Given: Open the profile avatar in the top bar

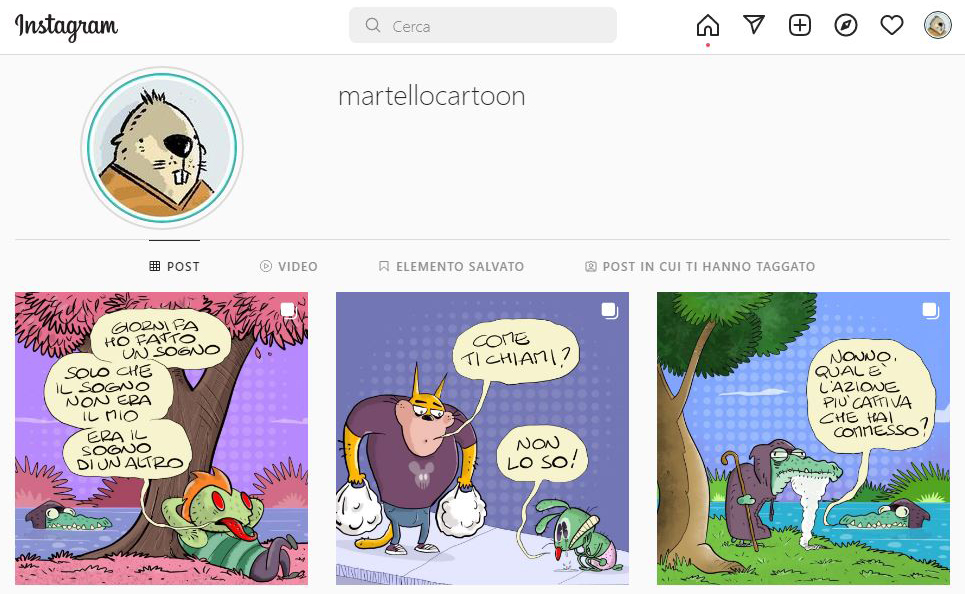Looking at the screenshot, I should [937, 25].
